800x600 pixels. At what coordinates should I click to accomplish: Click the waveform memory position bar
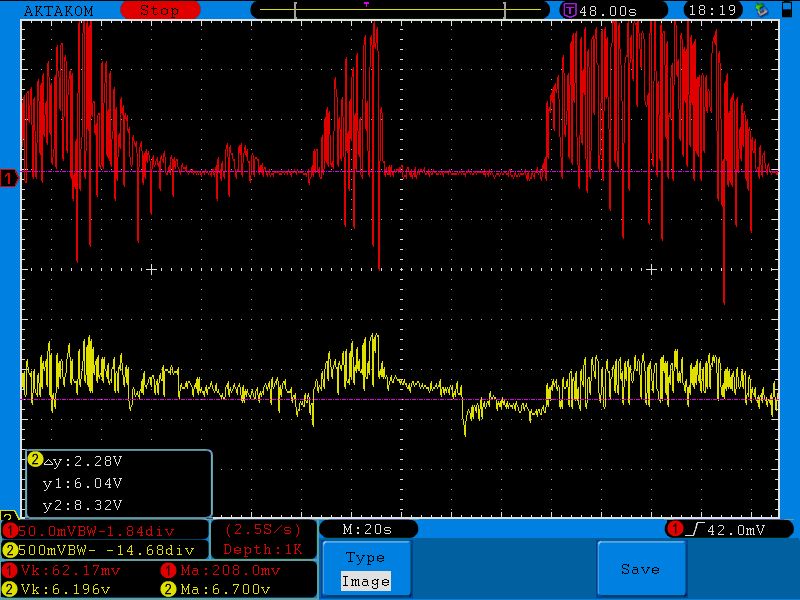coord(400,10)
